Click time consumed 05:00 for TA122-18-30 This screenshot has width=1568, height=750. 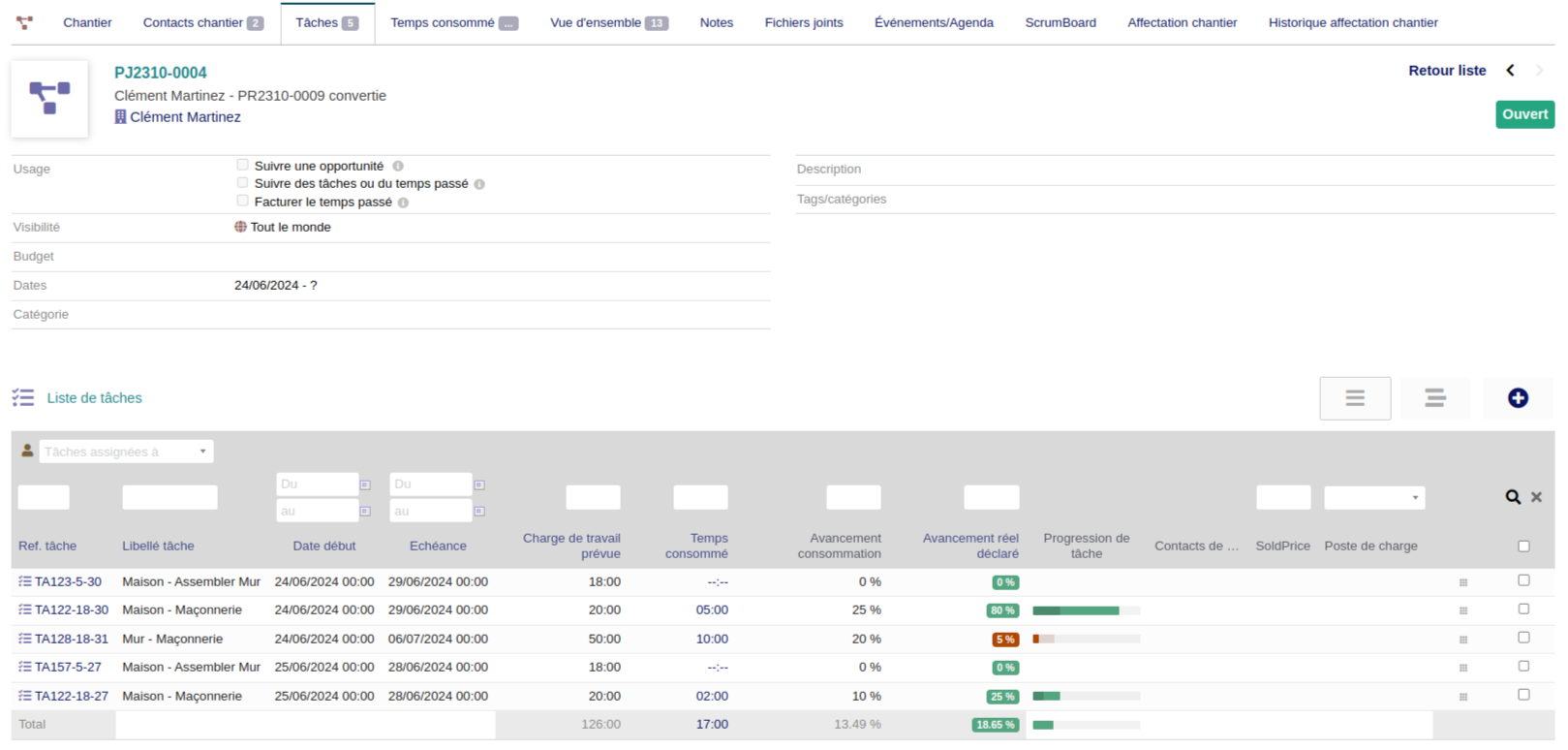click(x=712, y=609)
